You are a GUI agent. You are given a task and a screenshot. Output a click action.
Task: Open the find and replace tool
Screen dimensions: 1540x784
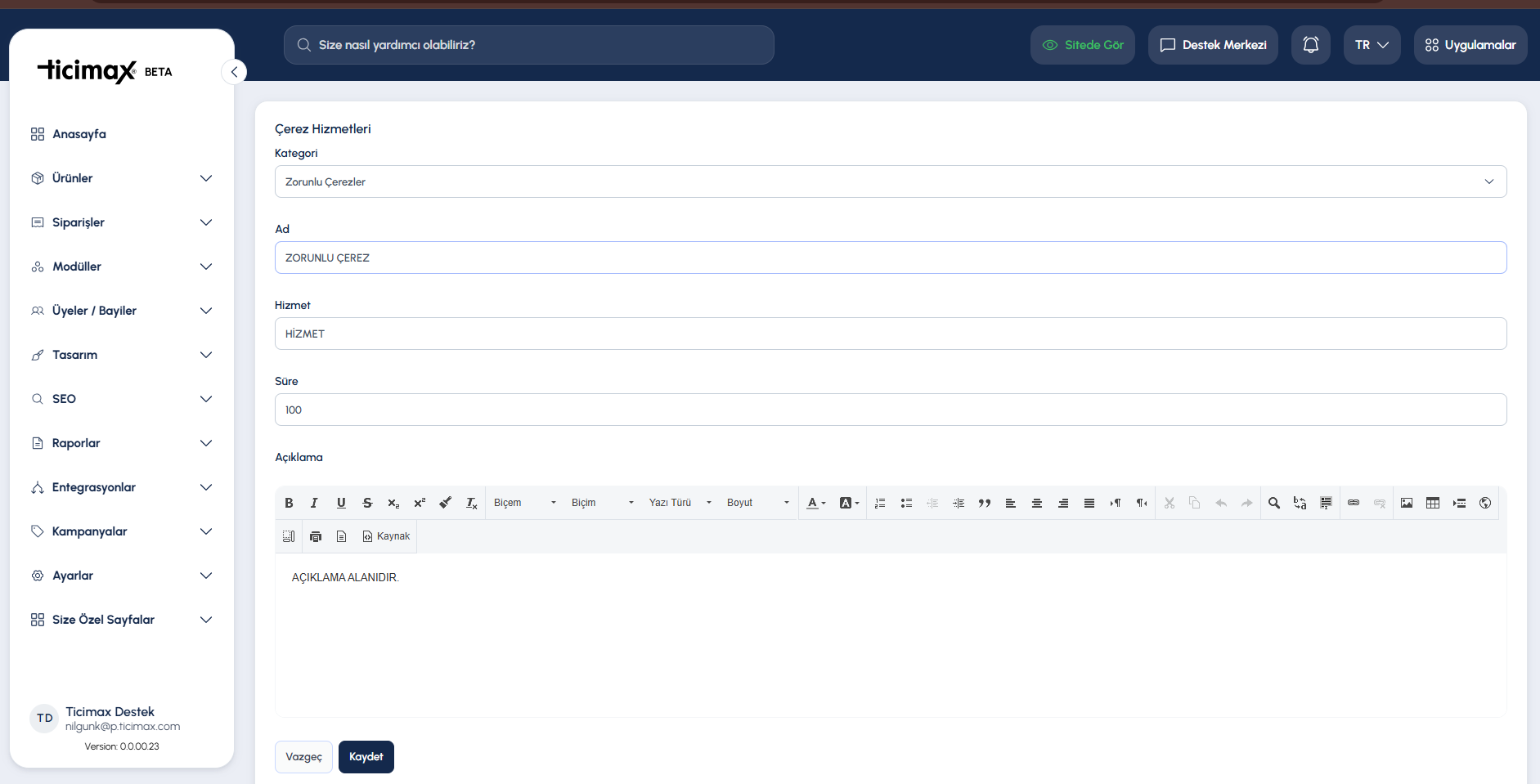[x=1300, y=503]
